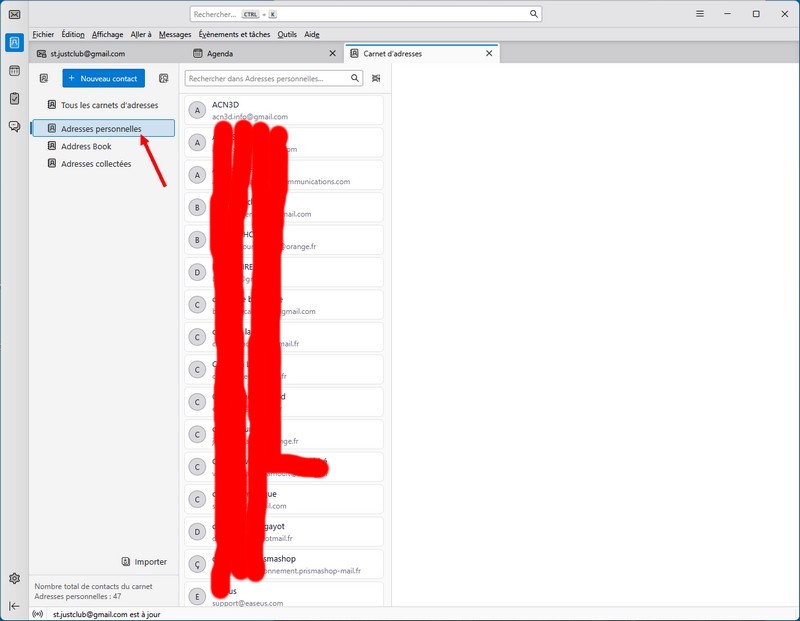Open the Messages menu
The height and width of the screenshot is (621, 800).
[175, 34]
